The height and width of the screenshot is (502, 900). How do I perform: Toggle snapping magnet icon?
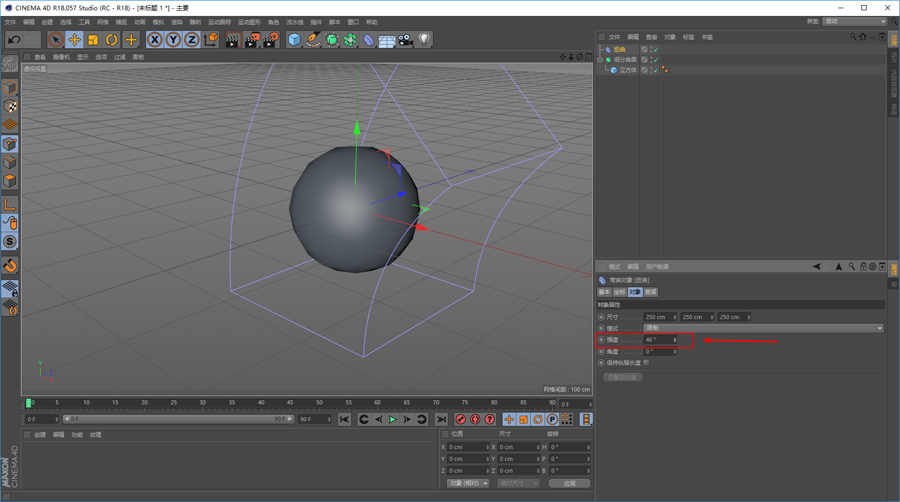pyautogui.click(x=10, y=265)
